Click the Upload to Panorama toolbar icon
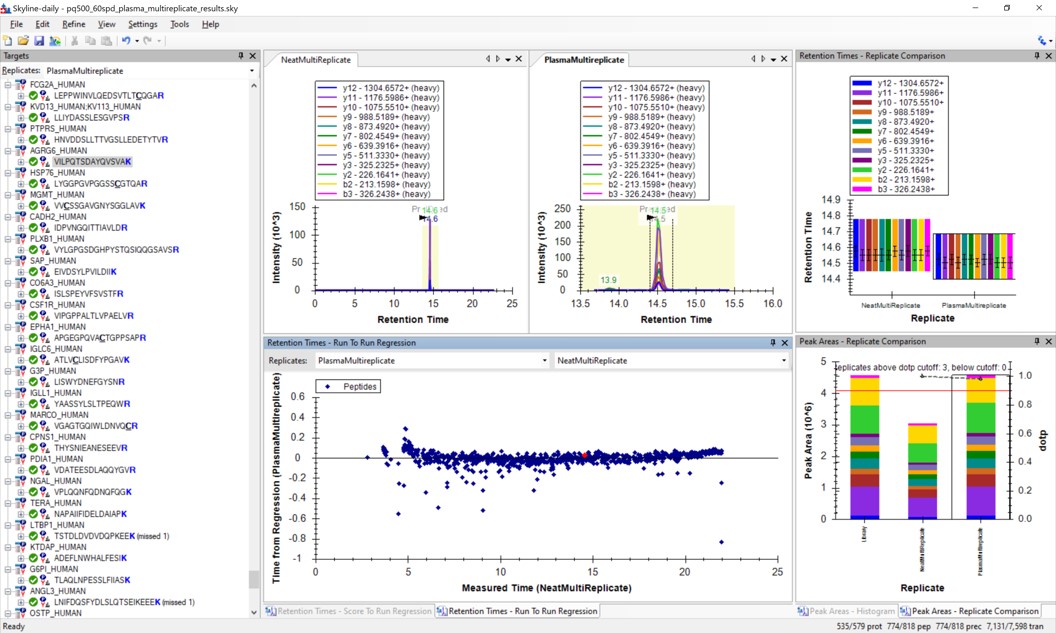 (55, 41)
